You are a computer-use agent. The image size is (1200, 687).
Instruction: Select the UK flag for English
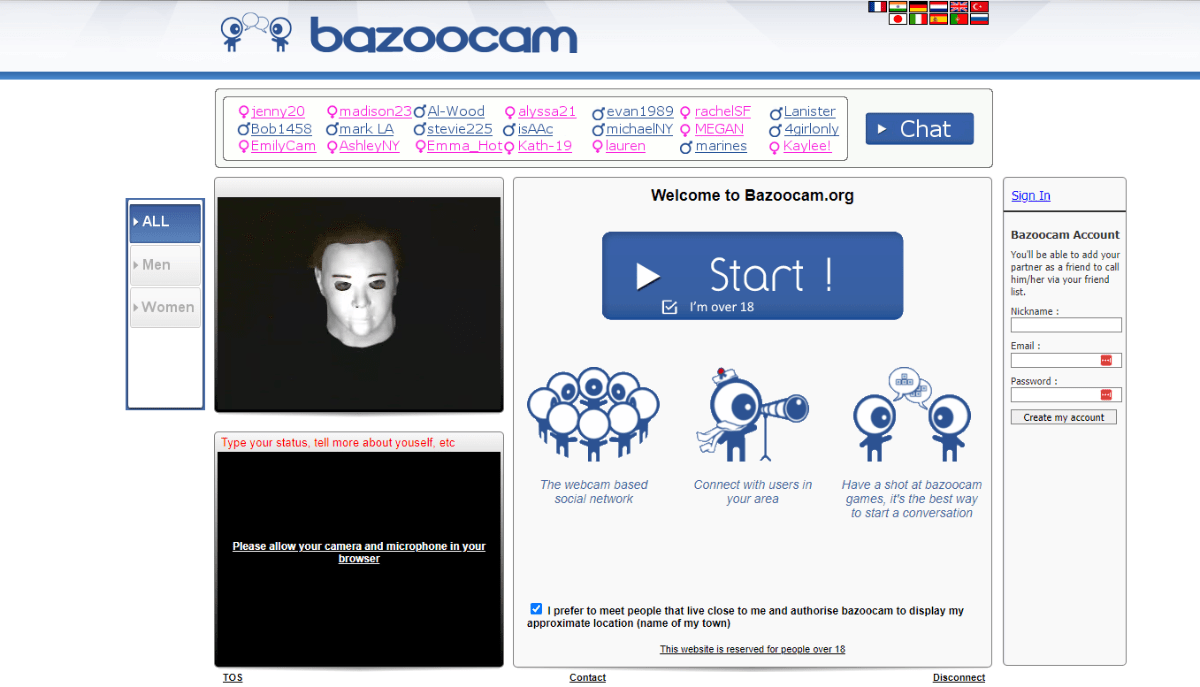pyautogui.click(x=959, y=7)
